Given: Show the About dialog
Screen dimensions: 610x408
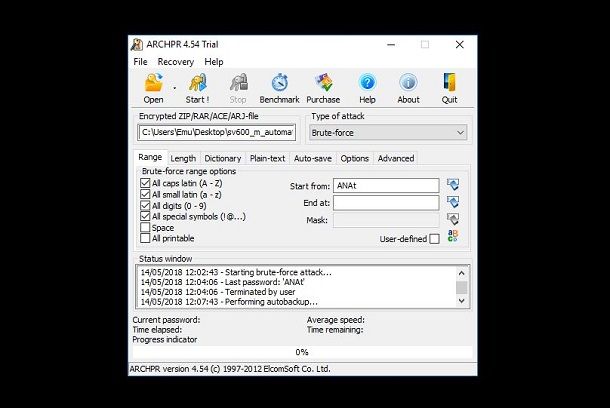Looking at the screenshot, I should tap(408, 88).
